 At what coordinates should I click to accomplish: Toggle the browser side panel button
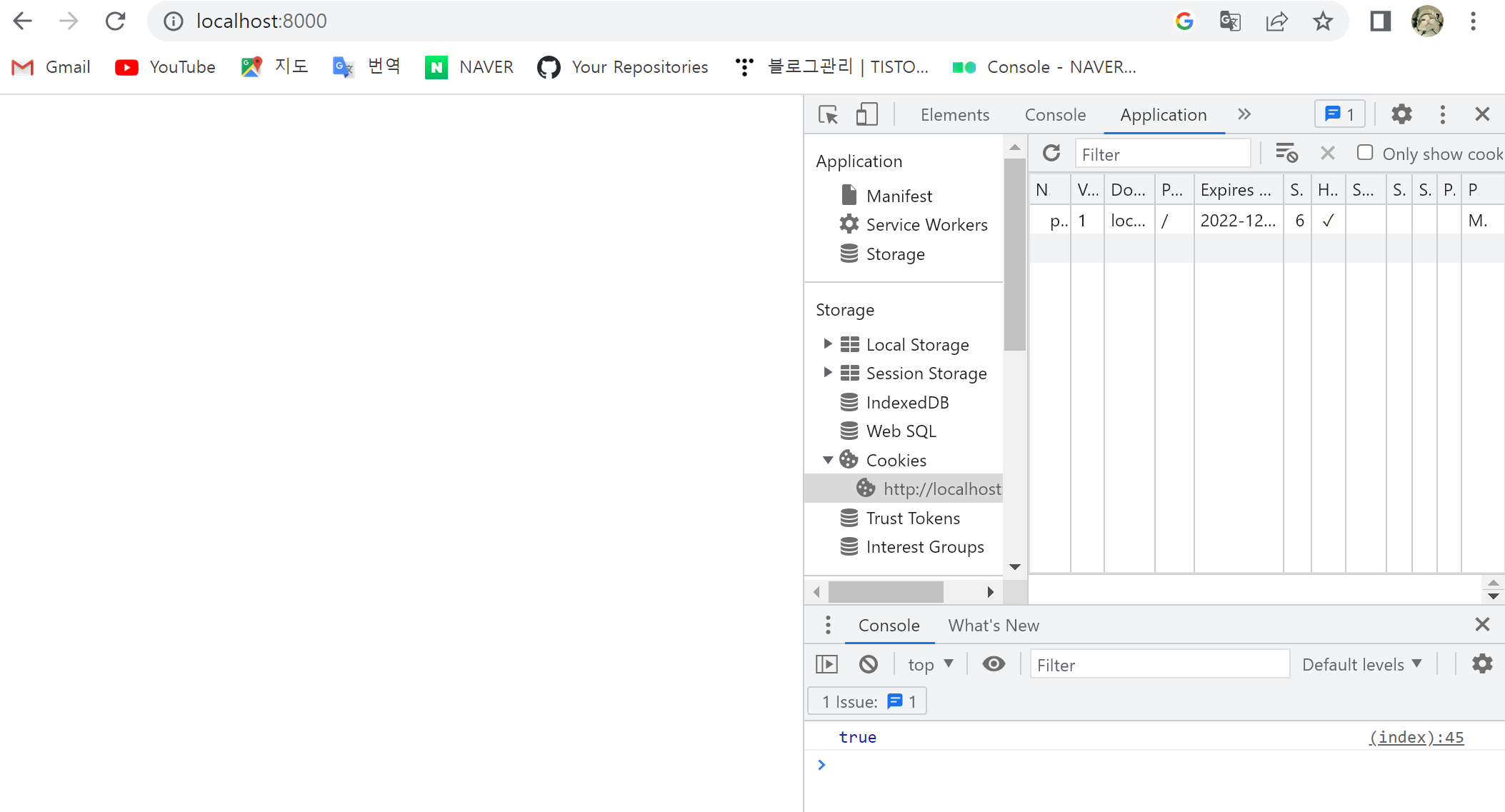(1380, 21)
